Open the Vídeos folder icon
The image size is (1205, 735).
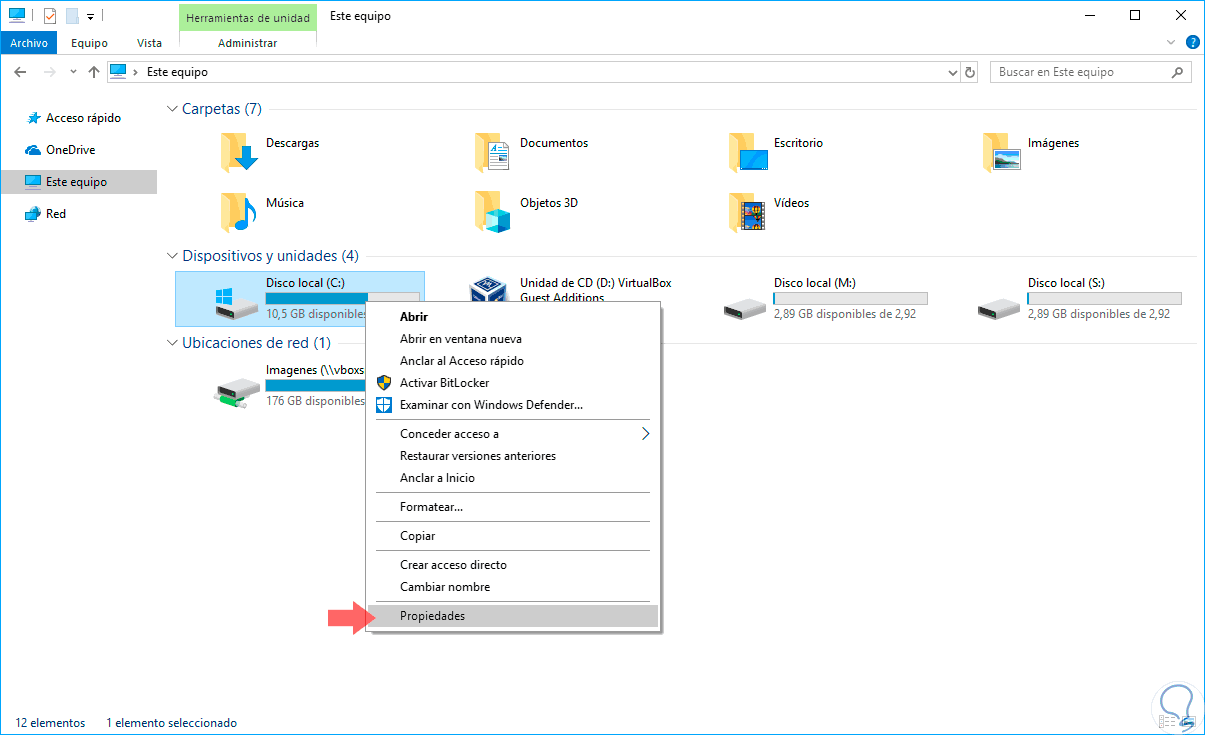tap(748, 212)
